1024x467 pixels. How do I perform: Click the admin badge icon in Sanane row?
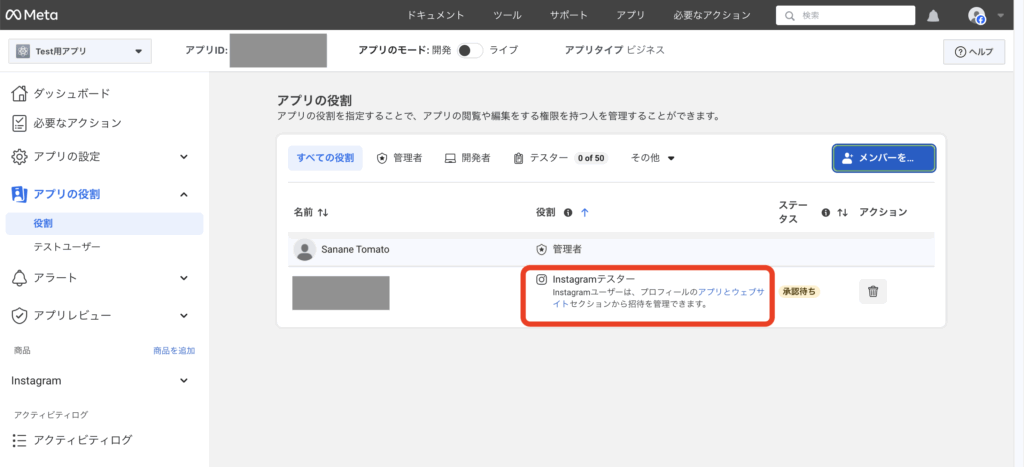point(541,250)
